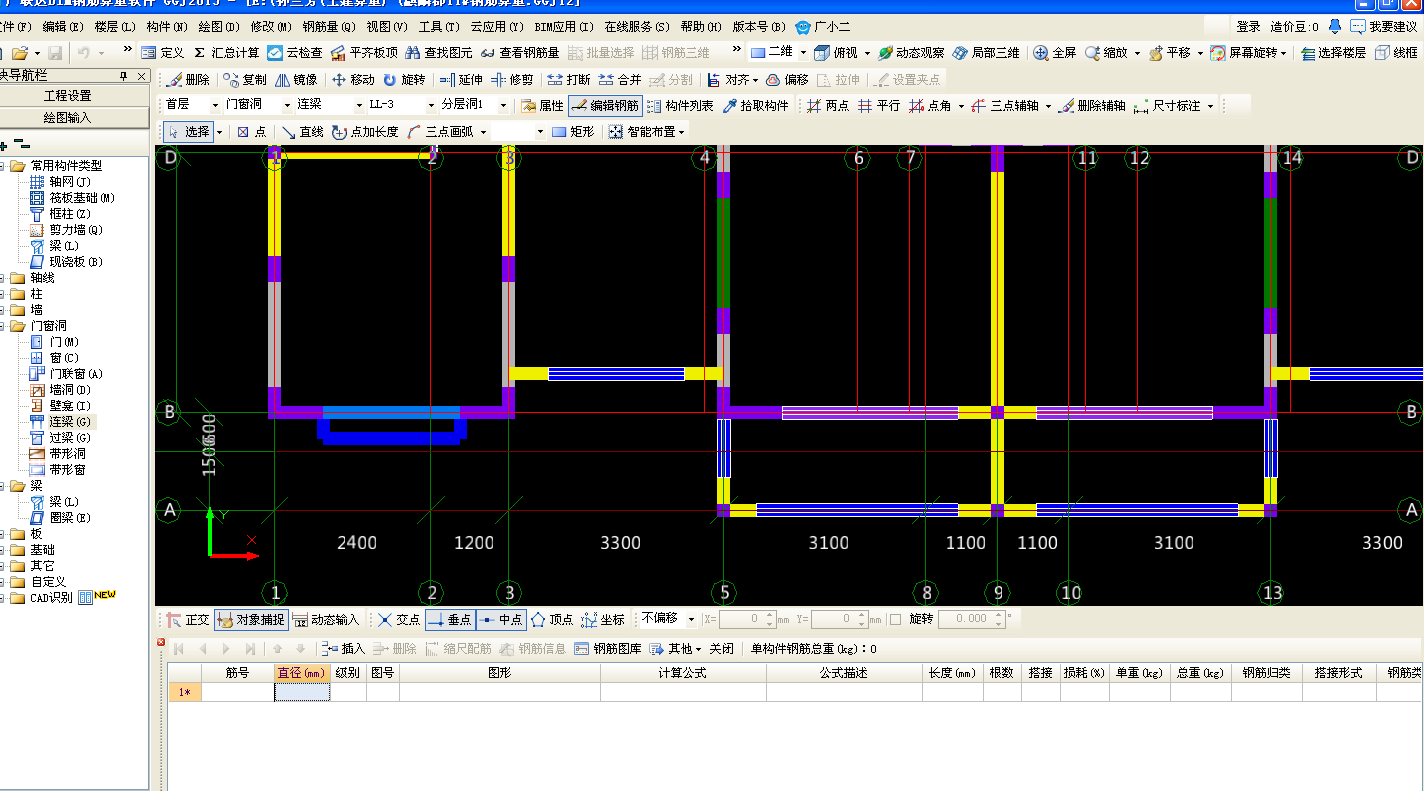Click 关闭 to close rebar editor

pos(721,648)
